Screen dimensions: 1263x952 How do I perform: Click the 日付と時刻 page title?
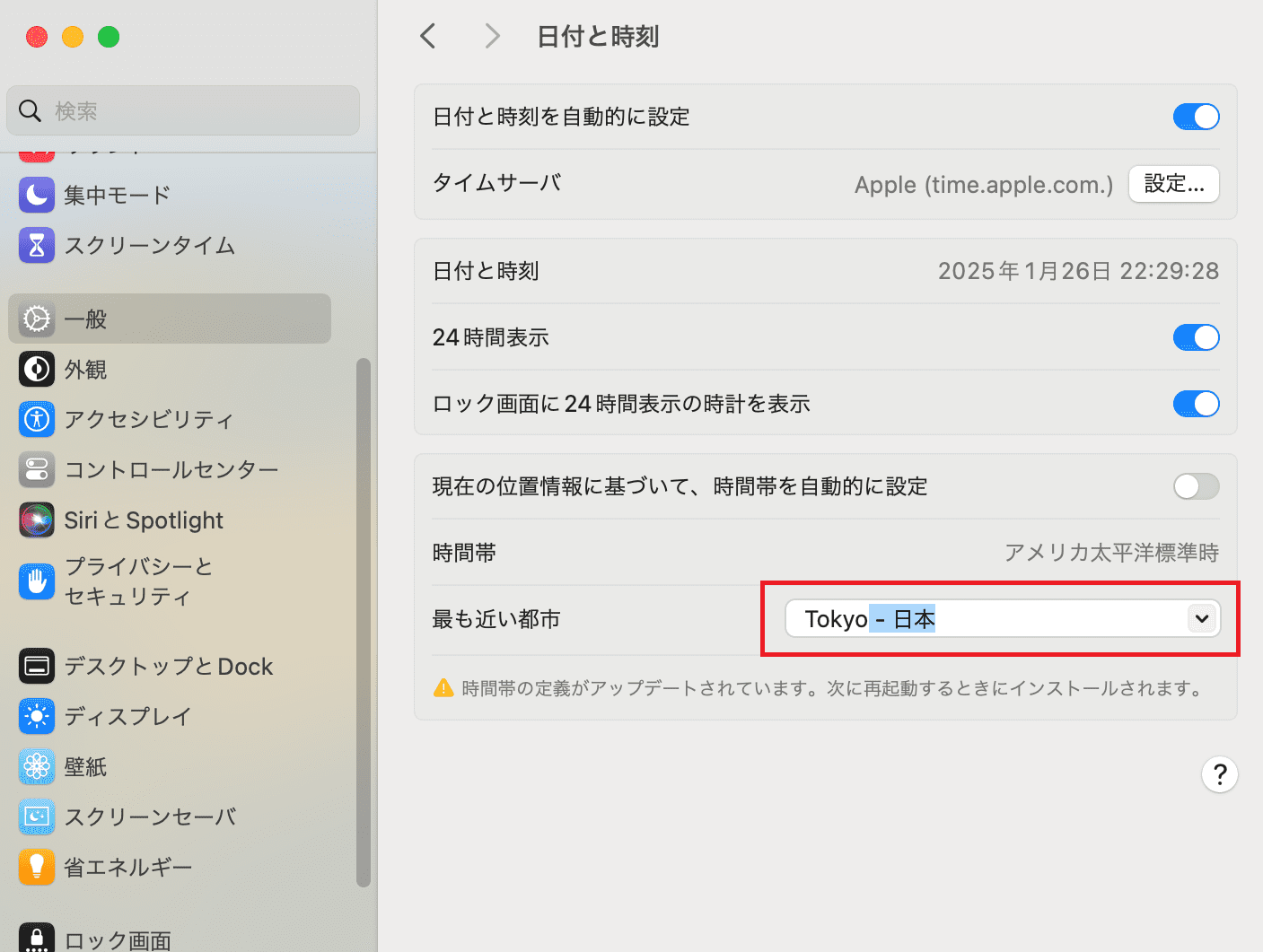(x=598, y=37)
